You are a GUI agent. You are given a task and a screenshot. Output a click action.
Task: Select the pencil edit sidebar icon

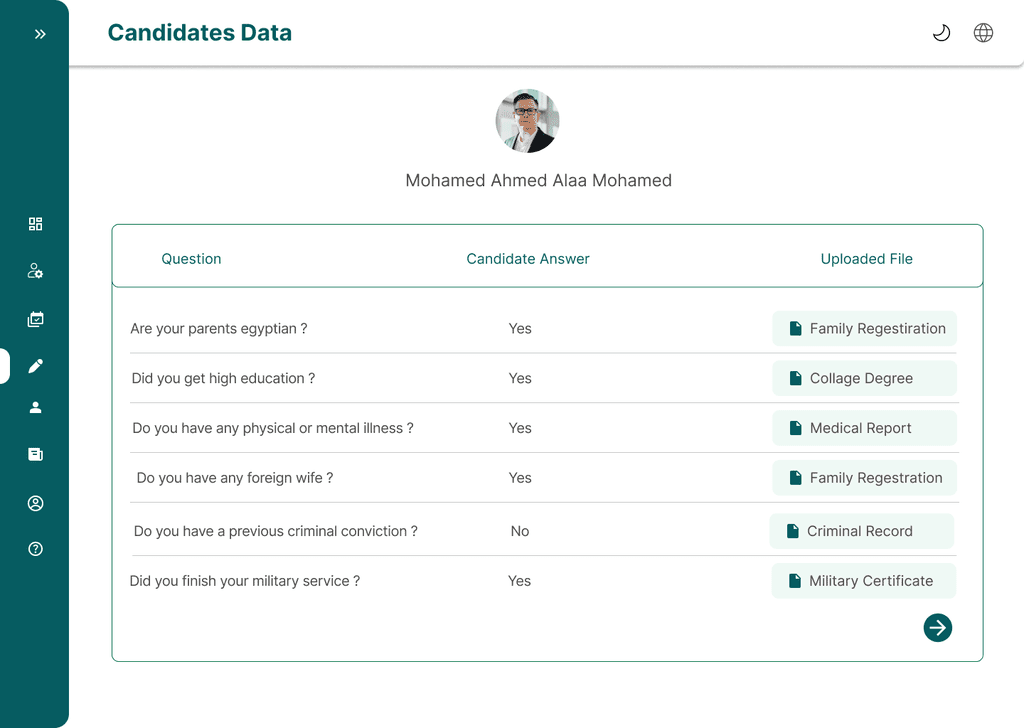36,366
